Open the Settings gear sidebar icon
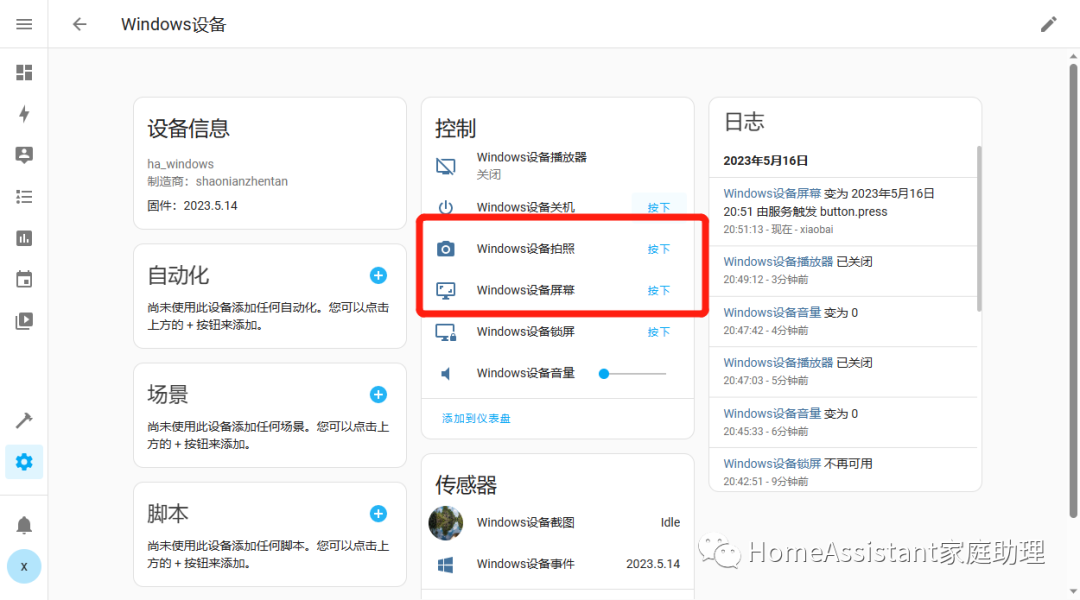This screenshot has width=1080, height=600. click(24, 462)
